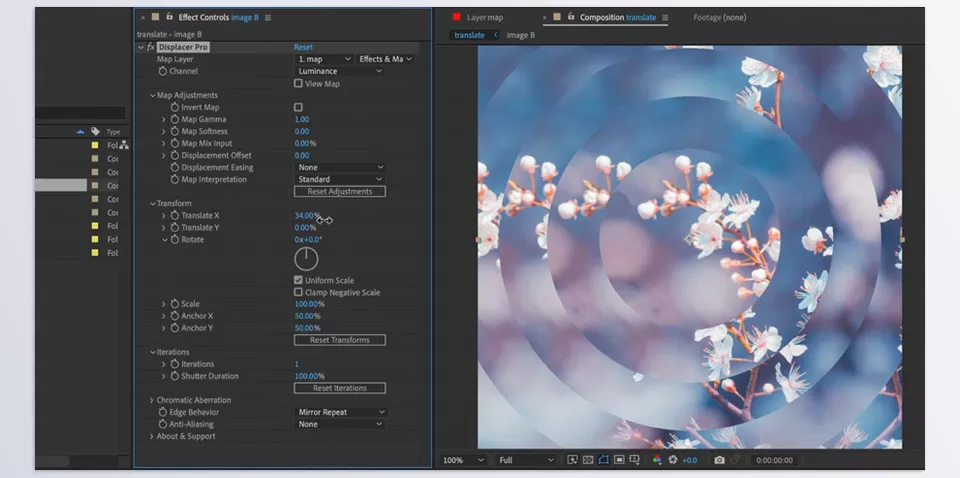Image resolution: width=960 pixels, height=478 pixels.
Task: Open the 100% magnification dropdown
Action: click(x=462, y=460)
